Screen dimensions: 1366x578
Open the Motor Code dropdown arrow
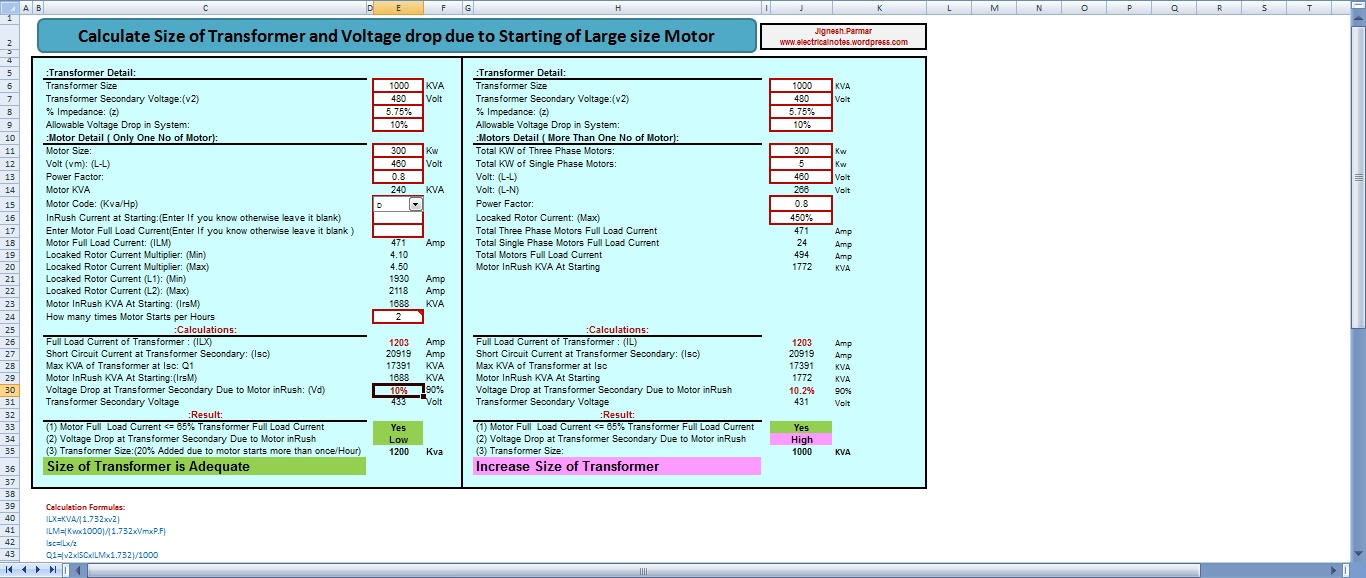[x=416, y=204]
